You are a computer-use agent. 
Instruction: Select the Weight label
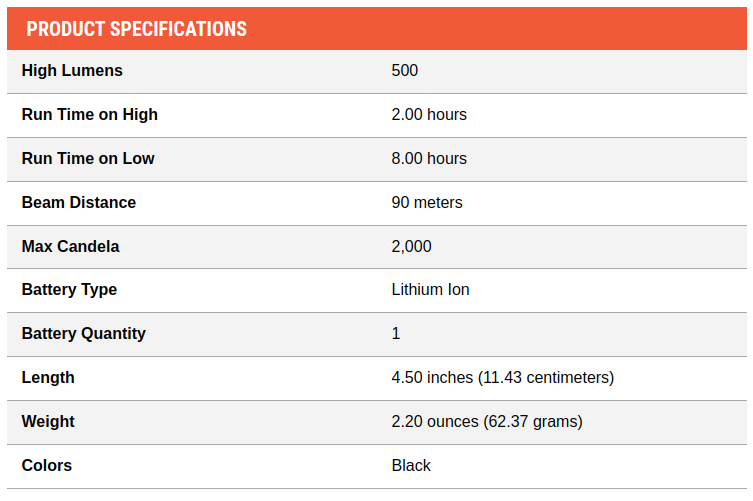coord(48,422)
